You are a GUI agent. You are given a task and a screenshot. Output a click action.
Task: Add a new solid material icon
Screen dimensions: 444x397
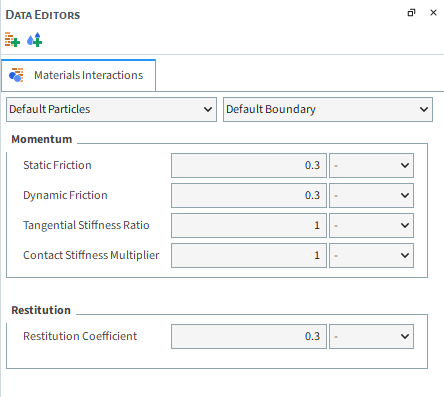point(12,40)
